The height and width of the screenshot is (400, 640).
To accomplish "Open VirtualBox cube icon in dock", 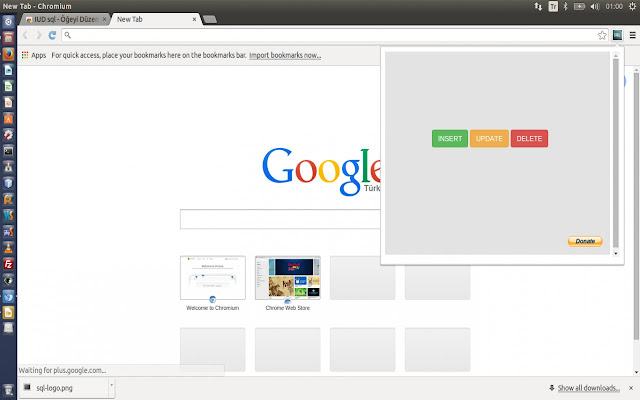I will pyautogui.click(x=8, y=183).
